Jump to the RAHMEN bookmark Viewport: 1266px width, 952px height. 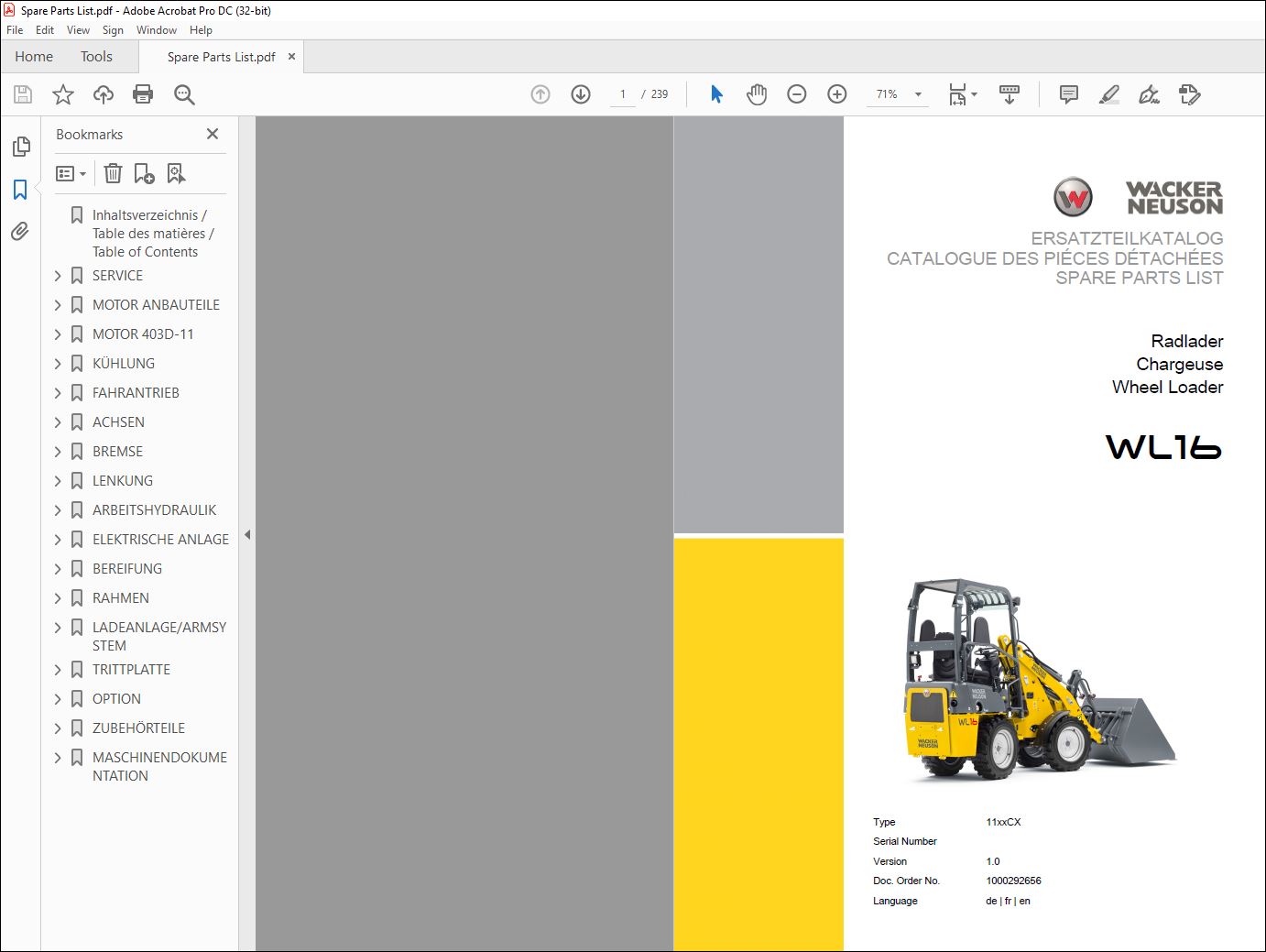point(121,598)
